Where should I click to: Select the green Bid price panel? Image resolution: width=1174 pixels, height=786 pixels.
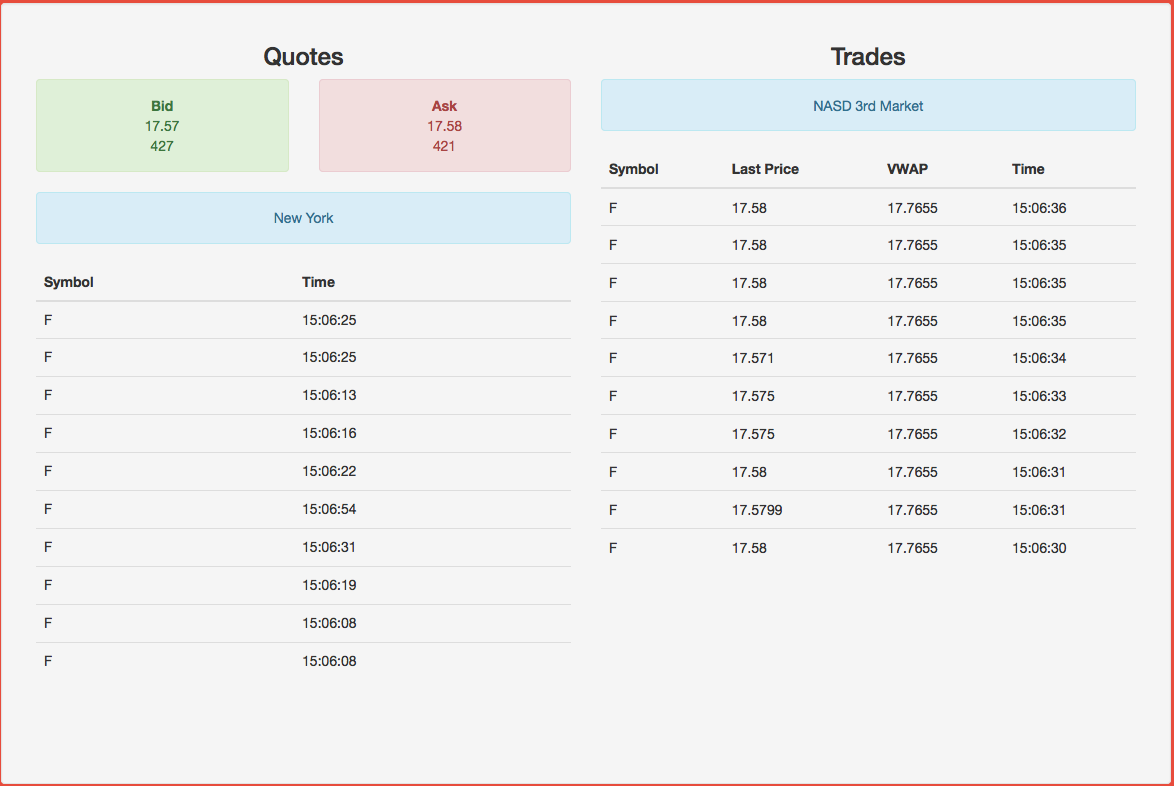[162, 126]
